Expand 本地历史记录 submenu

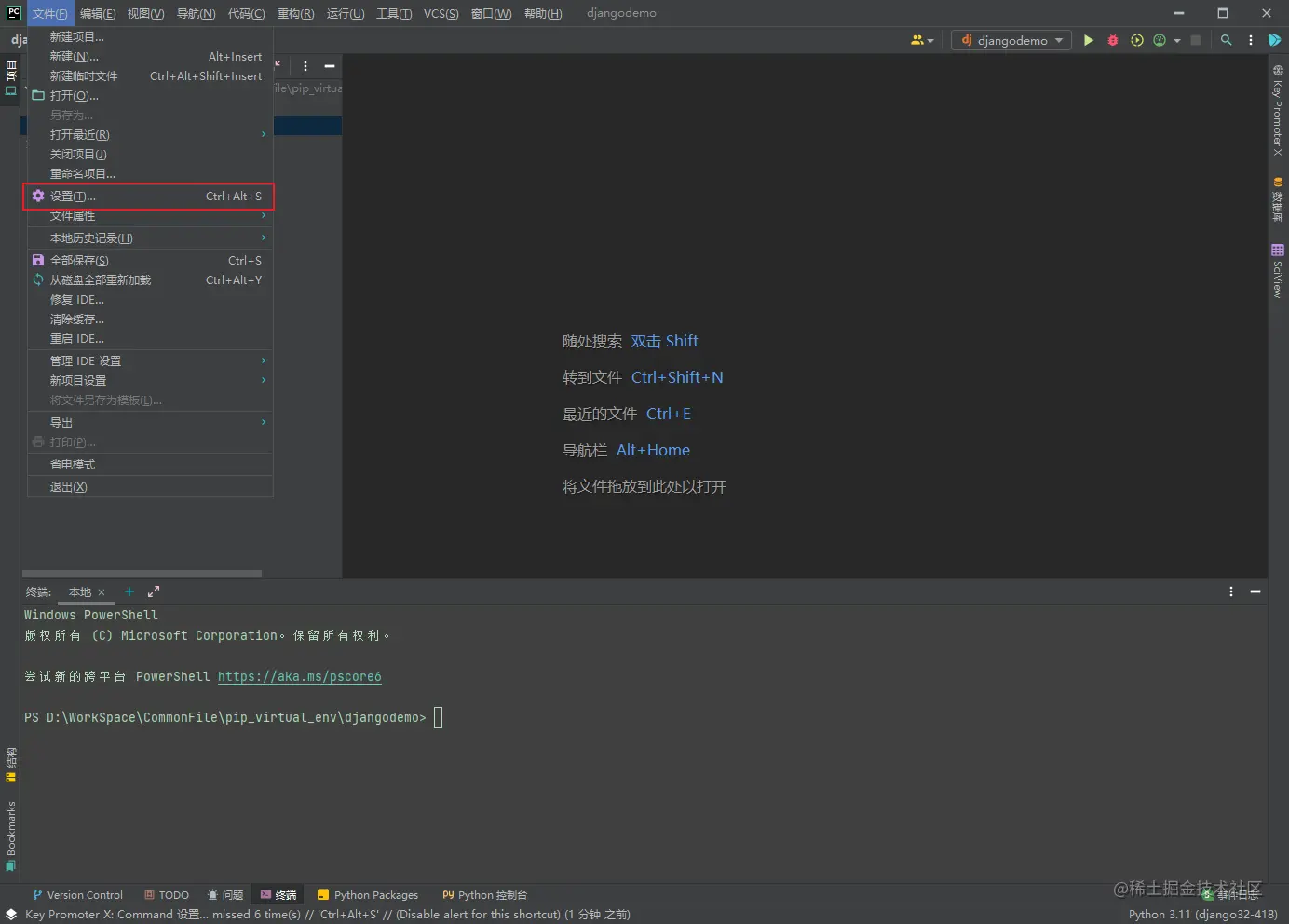(150, 238)
